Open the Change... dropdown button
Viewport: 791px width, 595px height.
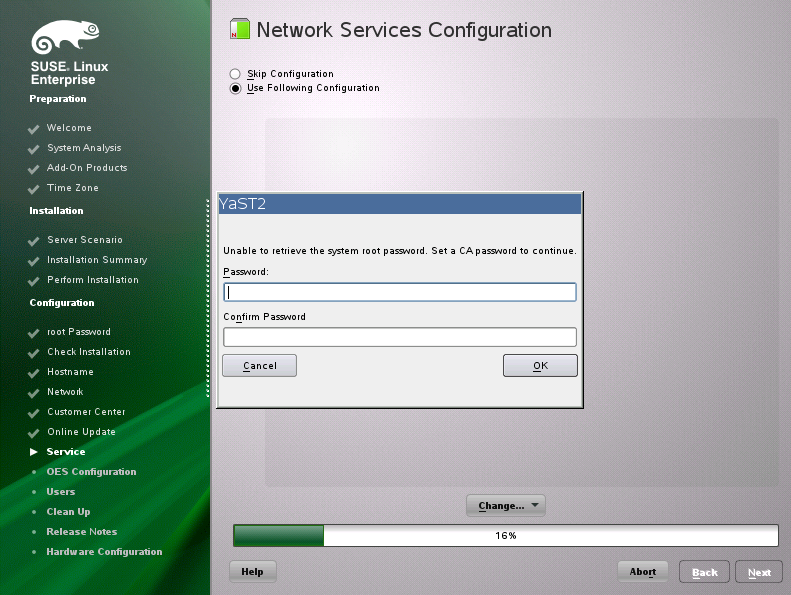pyautogui.click(x=505, y=505)
